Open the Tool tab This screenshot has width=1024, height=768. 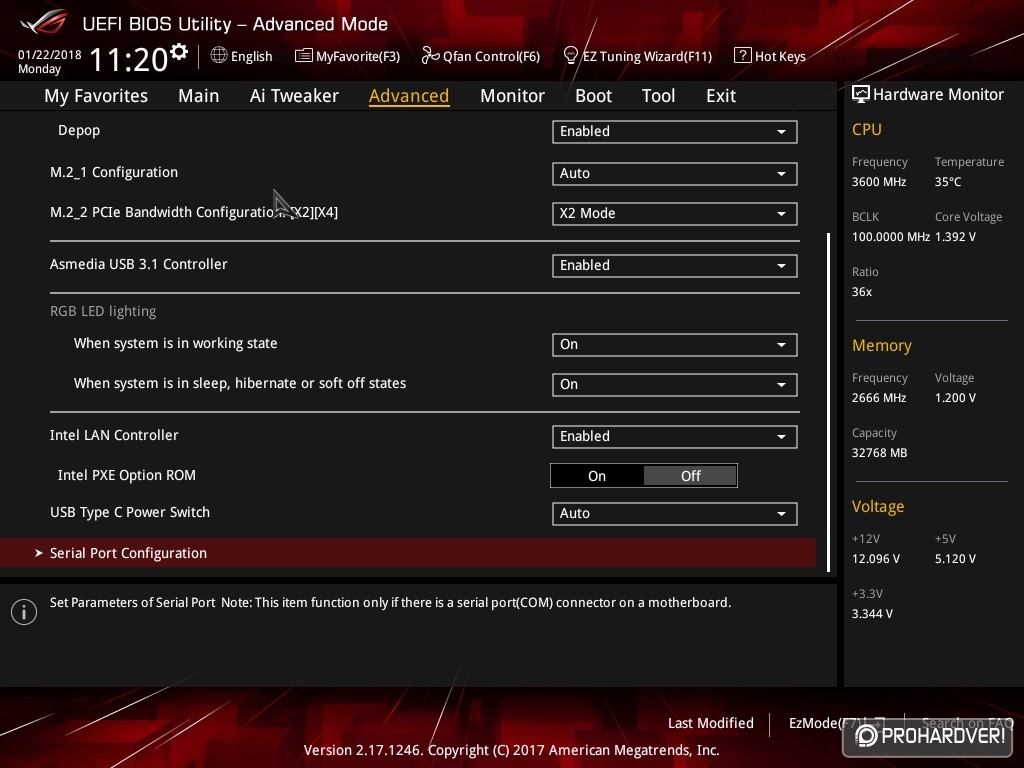pyautogui.click(x=658, y=96)
